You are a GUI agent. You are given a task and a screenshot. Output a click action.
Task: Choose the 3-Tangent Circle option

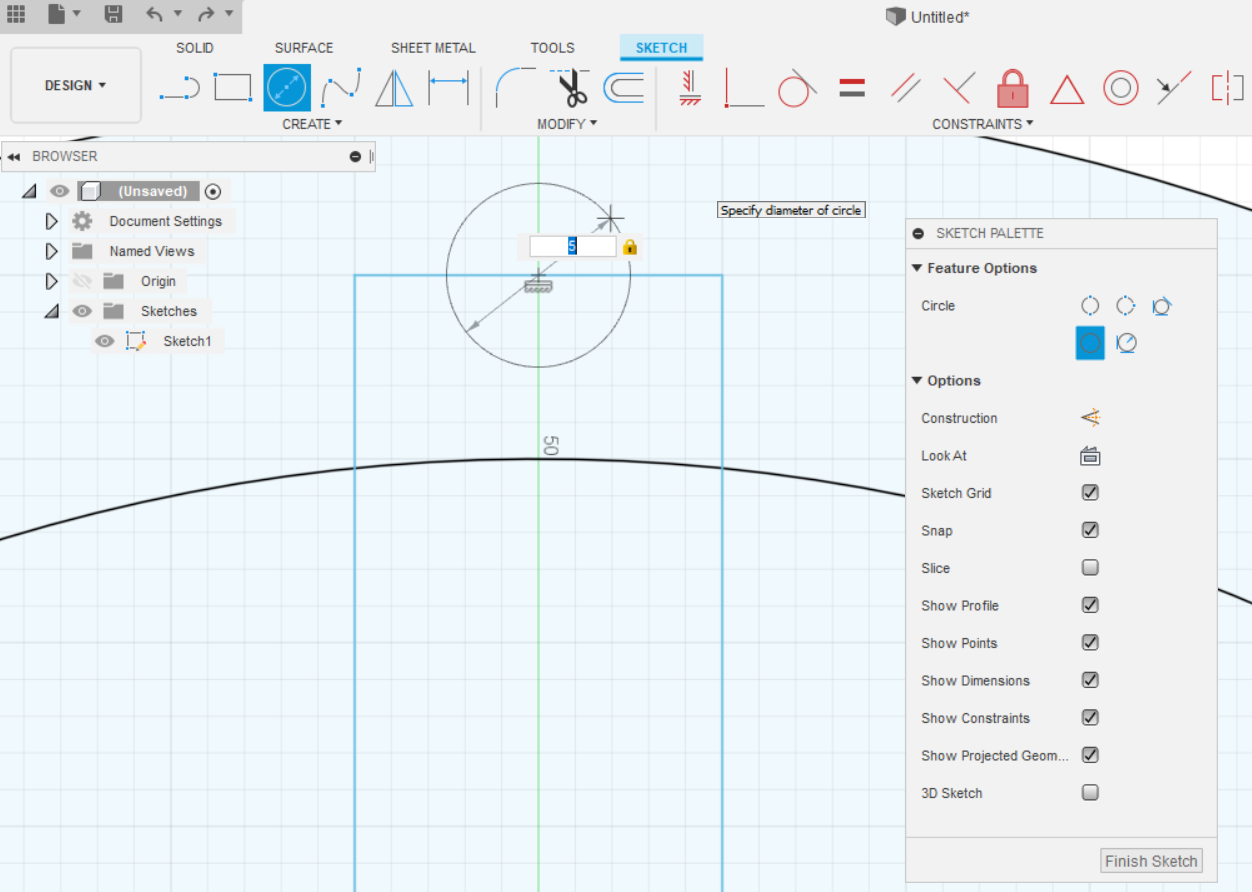1161,306
